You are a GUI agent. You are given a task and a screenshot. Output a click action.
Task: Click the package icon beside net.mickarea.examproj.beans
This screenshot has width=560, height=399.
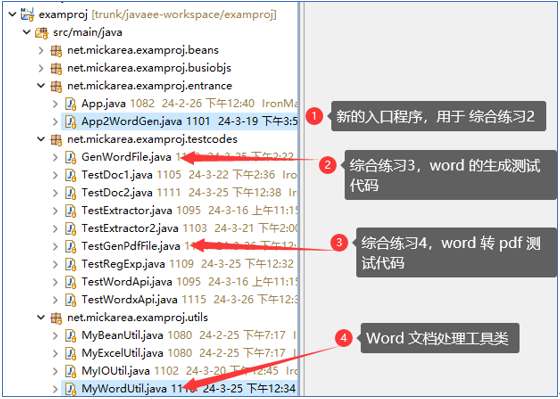[56, 51]
